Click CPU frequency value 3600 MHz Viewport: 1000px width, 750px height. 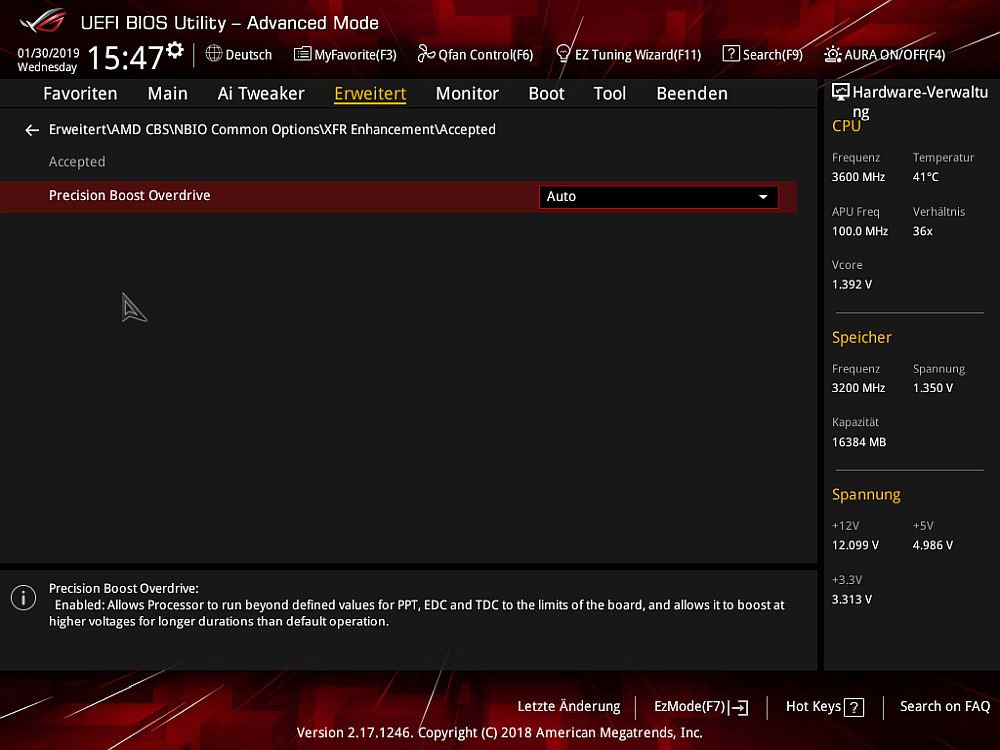[x=858, y=177]
